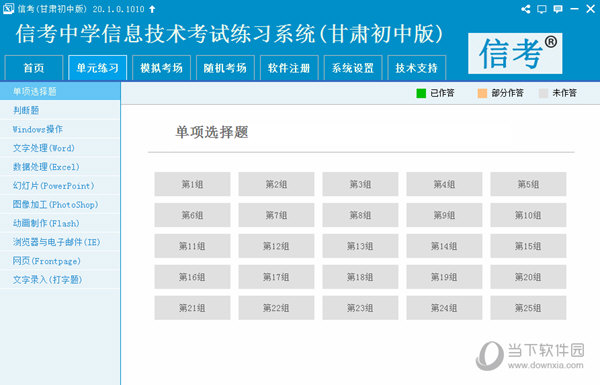
Task: Open 网页(Frontpage) in sidebar
Action: click(x=60, y=261)
